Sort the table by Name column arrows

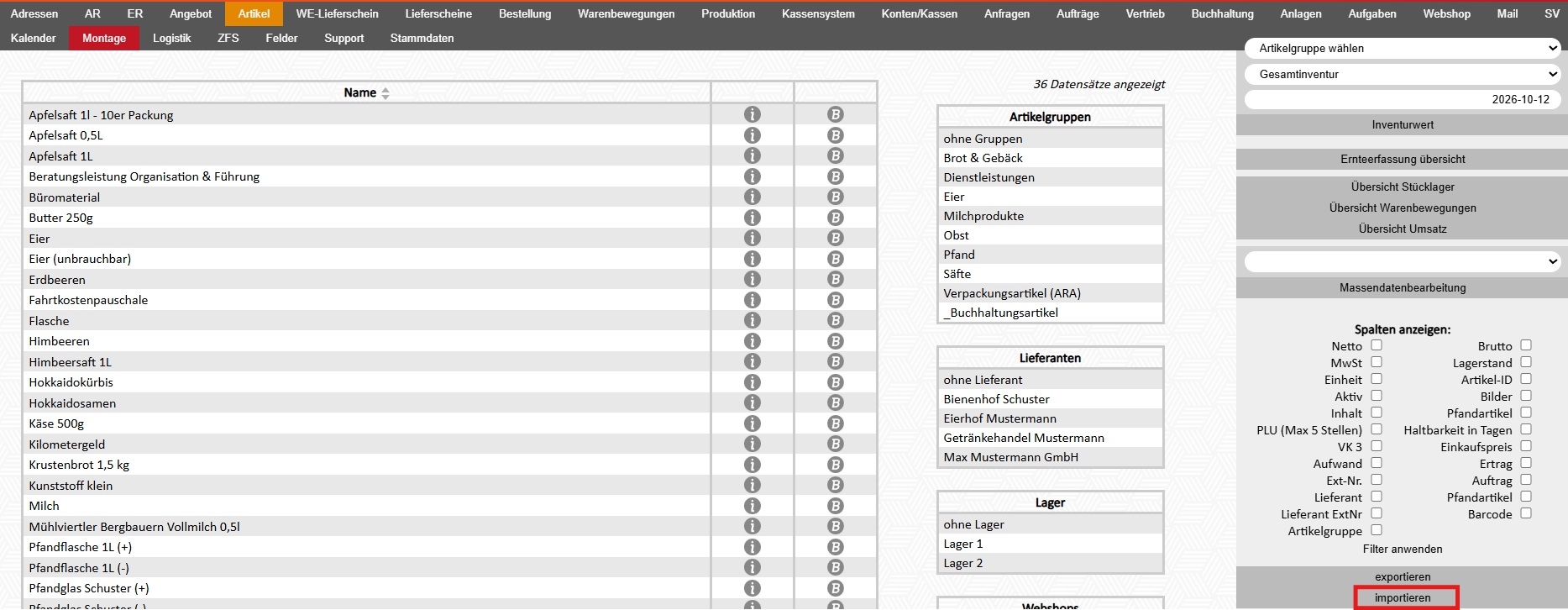pos(385,93)
